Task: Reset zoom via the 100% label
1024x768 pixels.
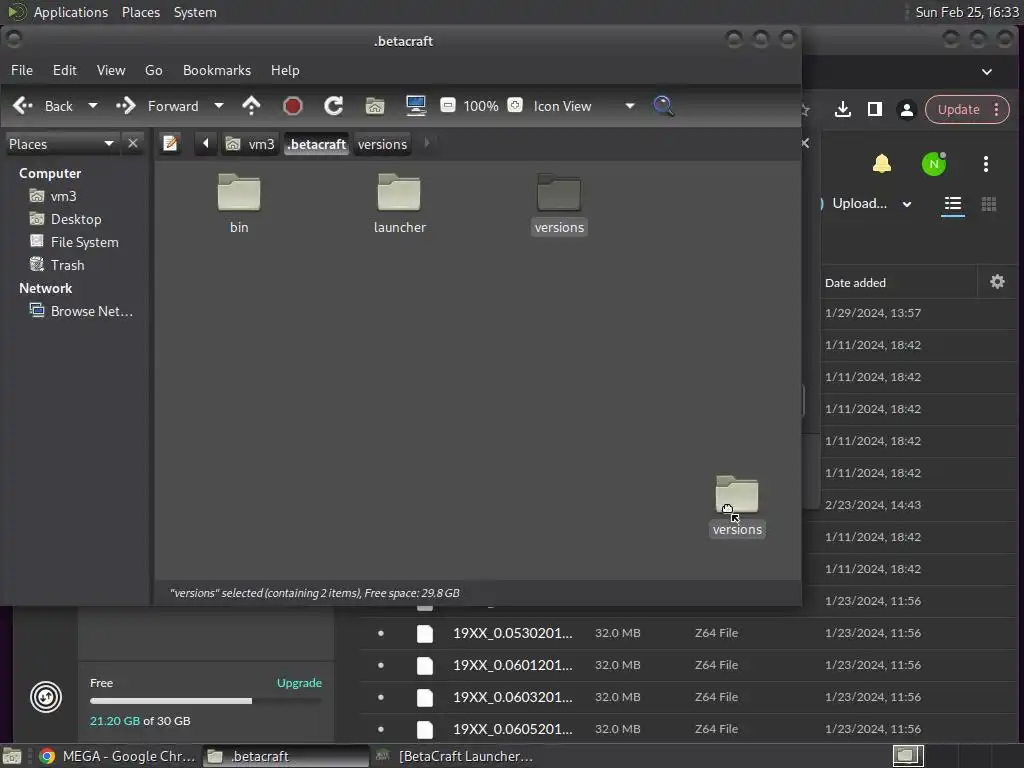Action: point(481,106)
